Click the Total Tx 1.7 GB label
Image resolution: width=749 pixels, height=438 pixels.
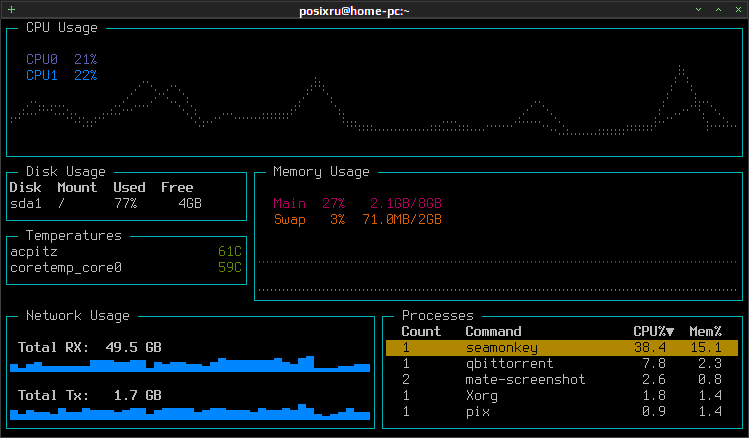pos(90,395)
